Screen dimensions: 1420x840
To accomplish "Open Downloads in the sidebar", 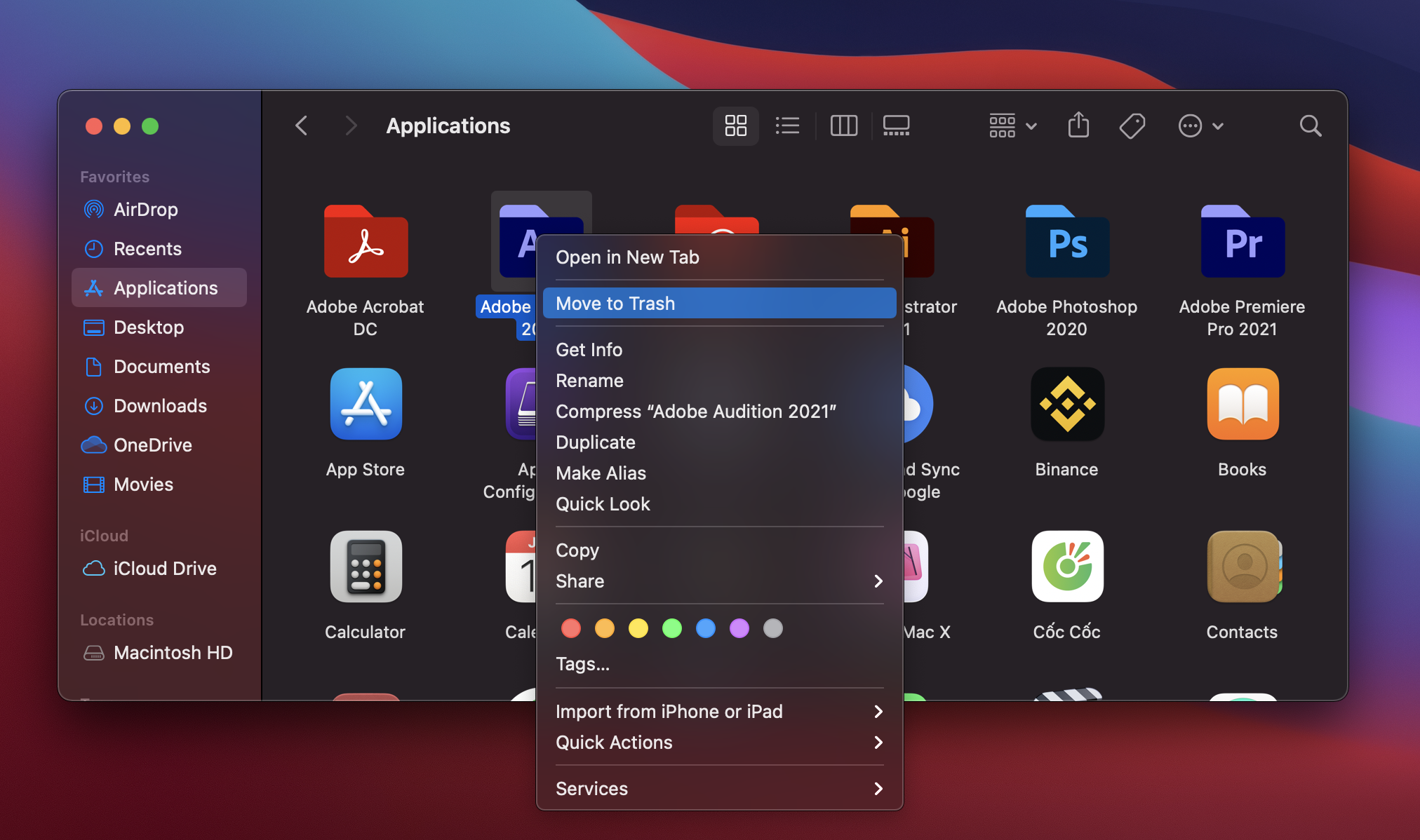I will 160,406.
